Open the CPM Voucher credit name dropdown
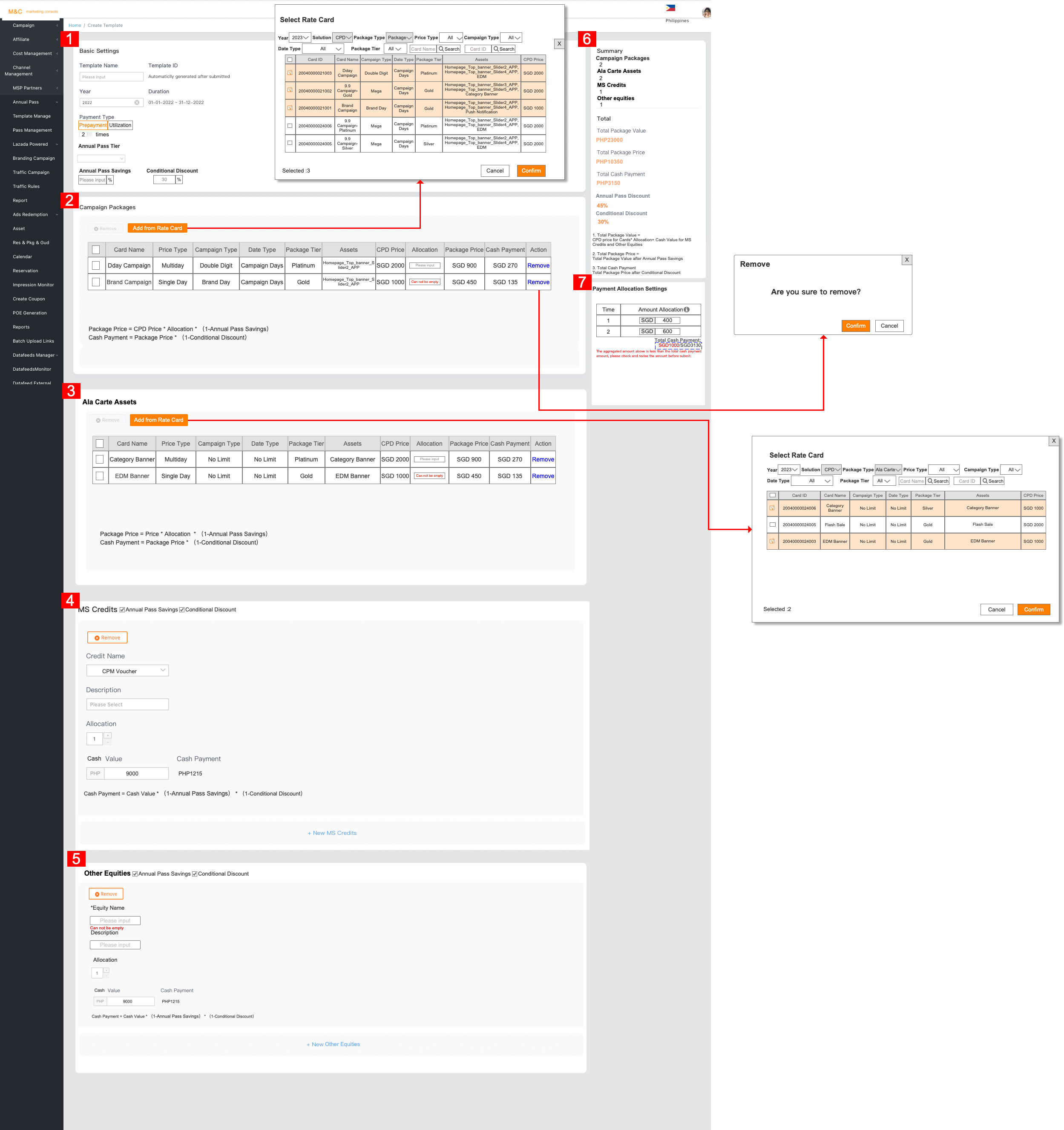This screenshot has height=1130, width=1064. (x=127, y=671)
